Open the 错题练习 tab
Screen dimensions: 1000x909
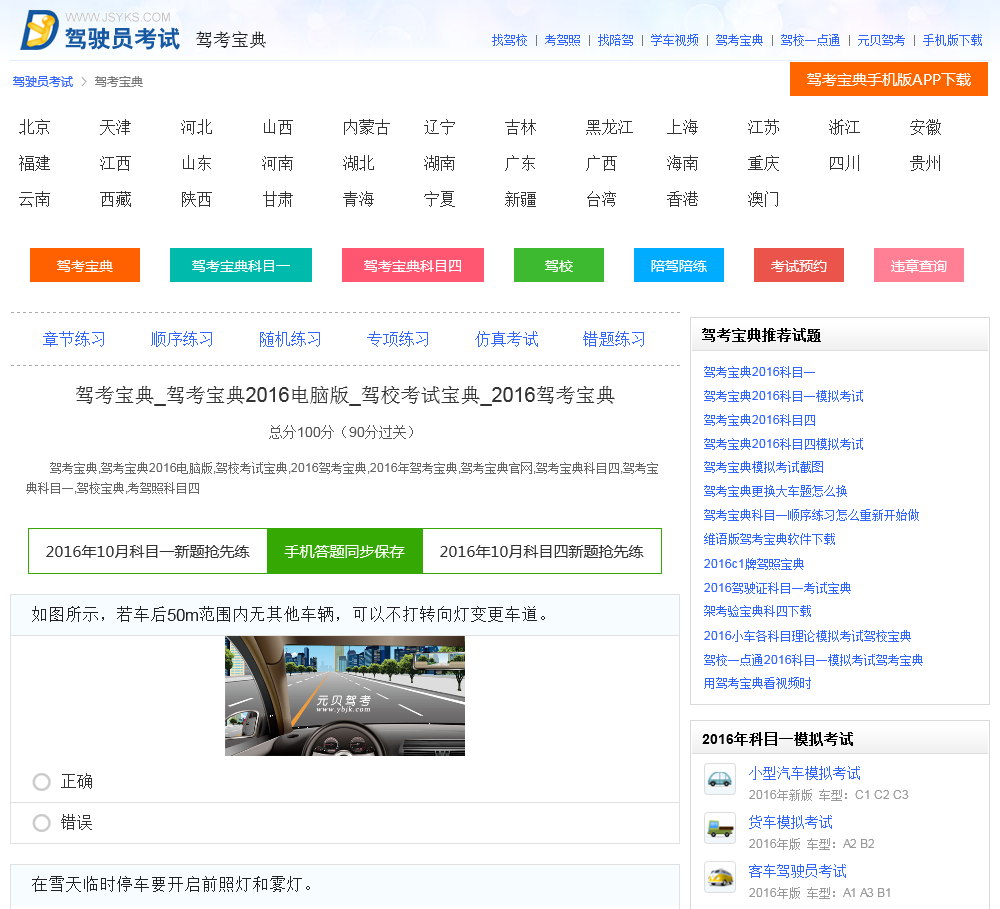[x=614, y=339]
